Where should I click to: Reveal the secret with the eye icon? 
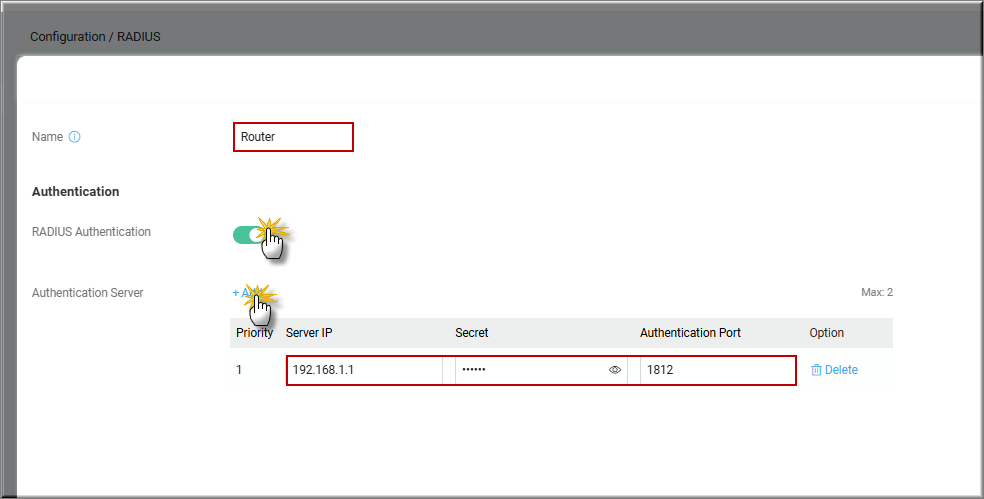(615, 370)
